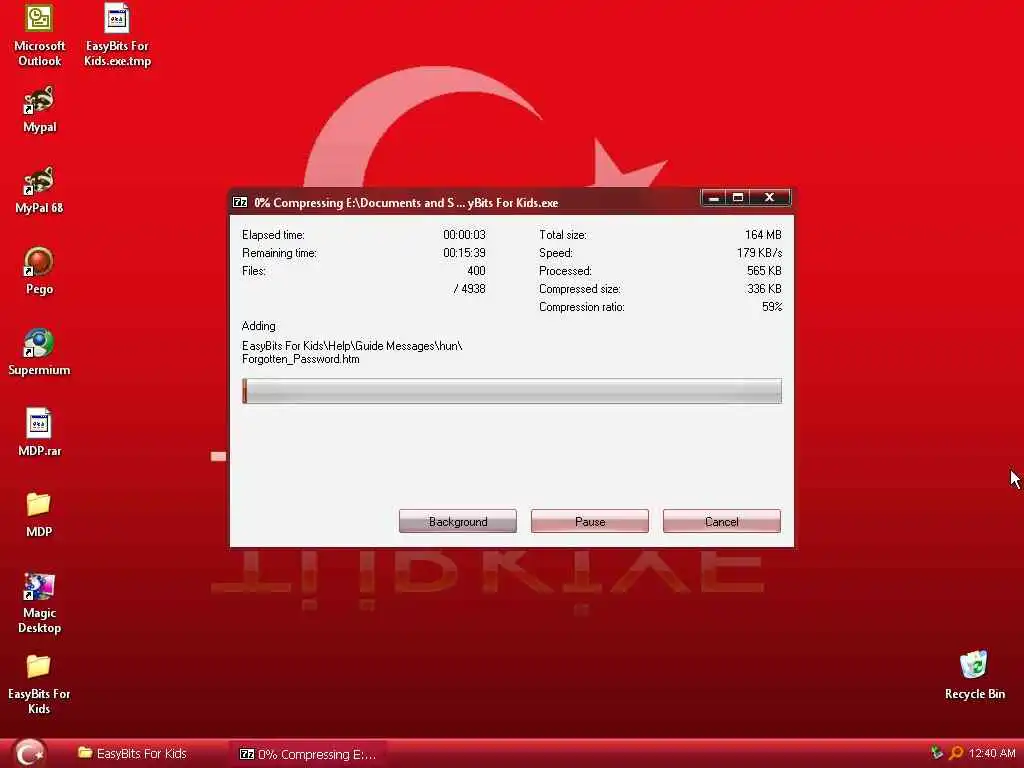Click the Speed value 179 KB/s

tap(759, 253)
